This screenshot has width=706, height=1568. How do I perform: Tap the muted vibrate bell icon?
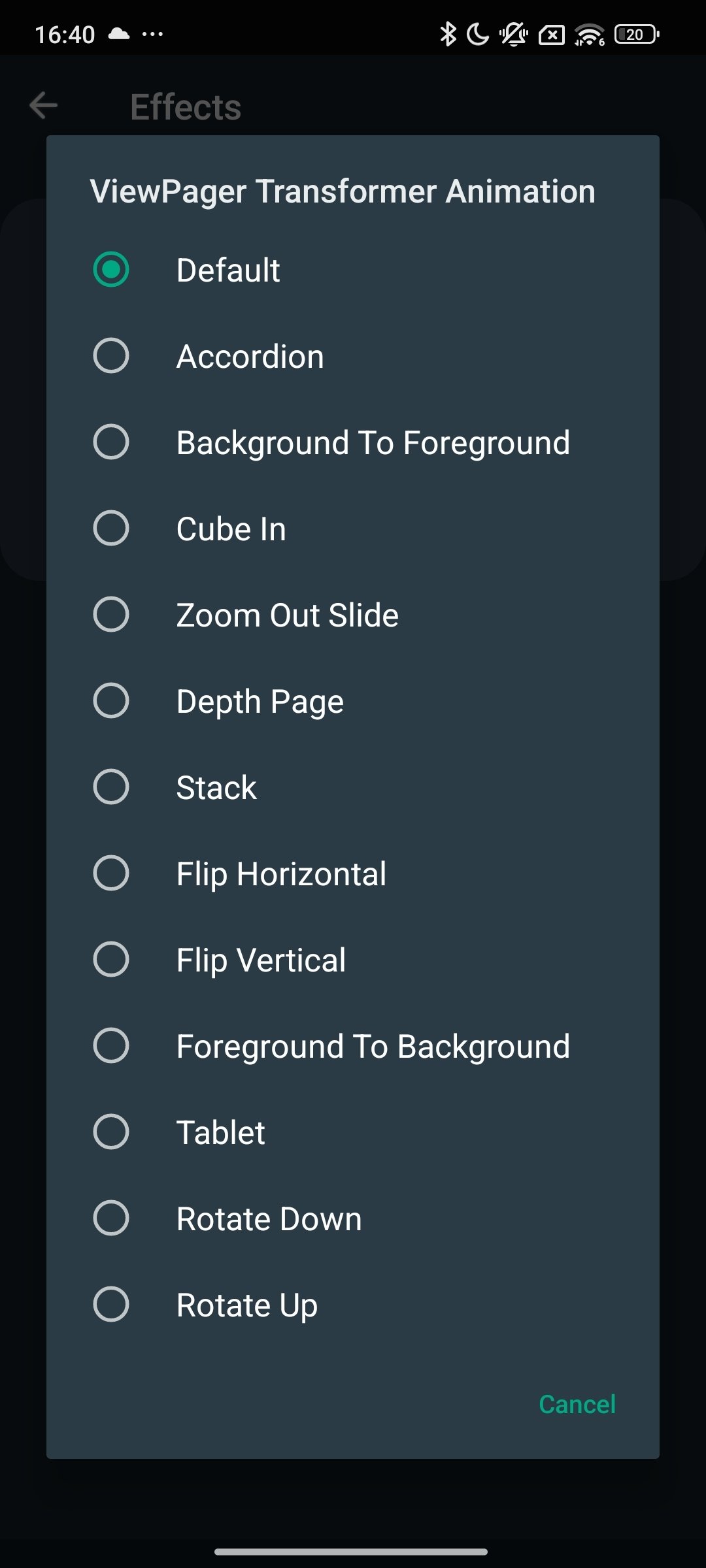pos(514,34)
